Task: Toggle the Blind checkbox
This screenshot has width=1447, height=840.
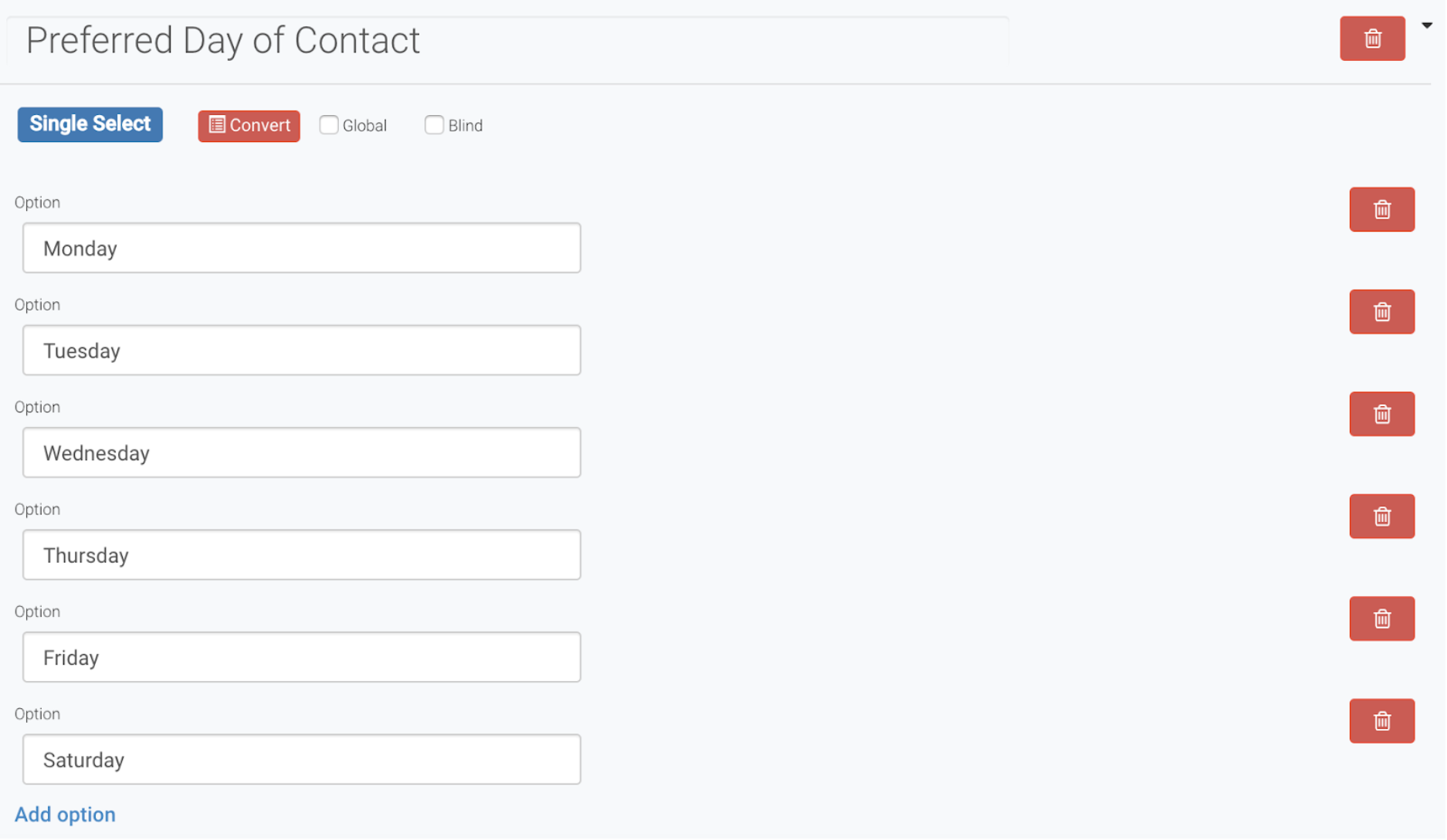Action: 434,125
